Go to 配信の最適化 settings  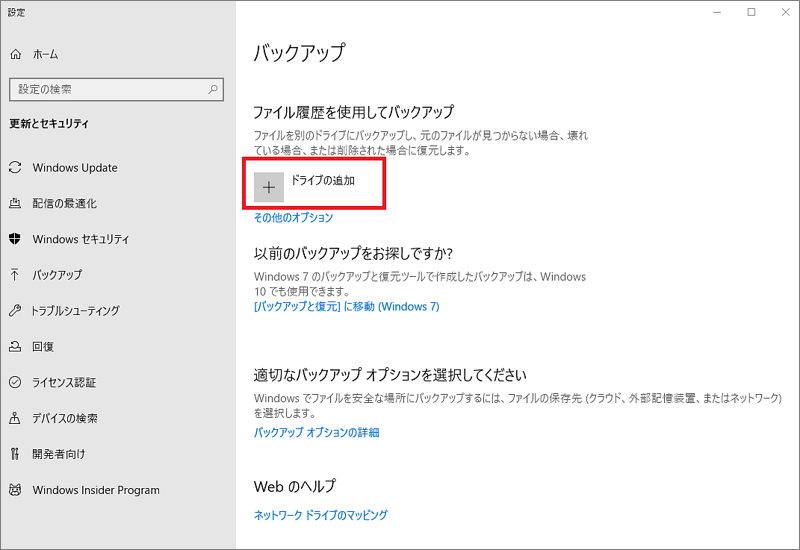(x=64, y=203)
